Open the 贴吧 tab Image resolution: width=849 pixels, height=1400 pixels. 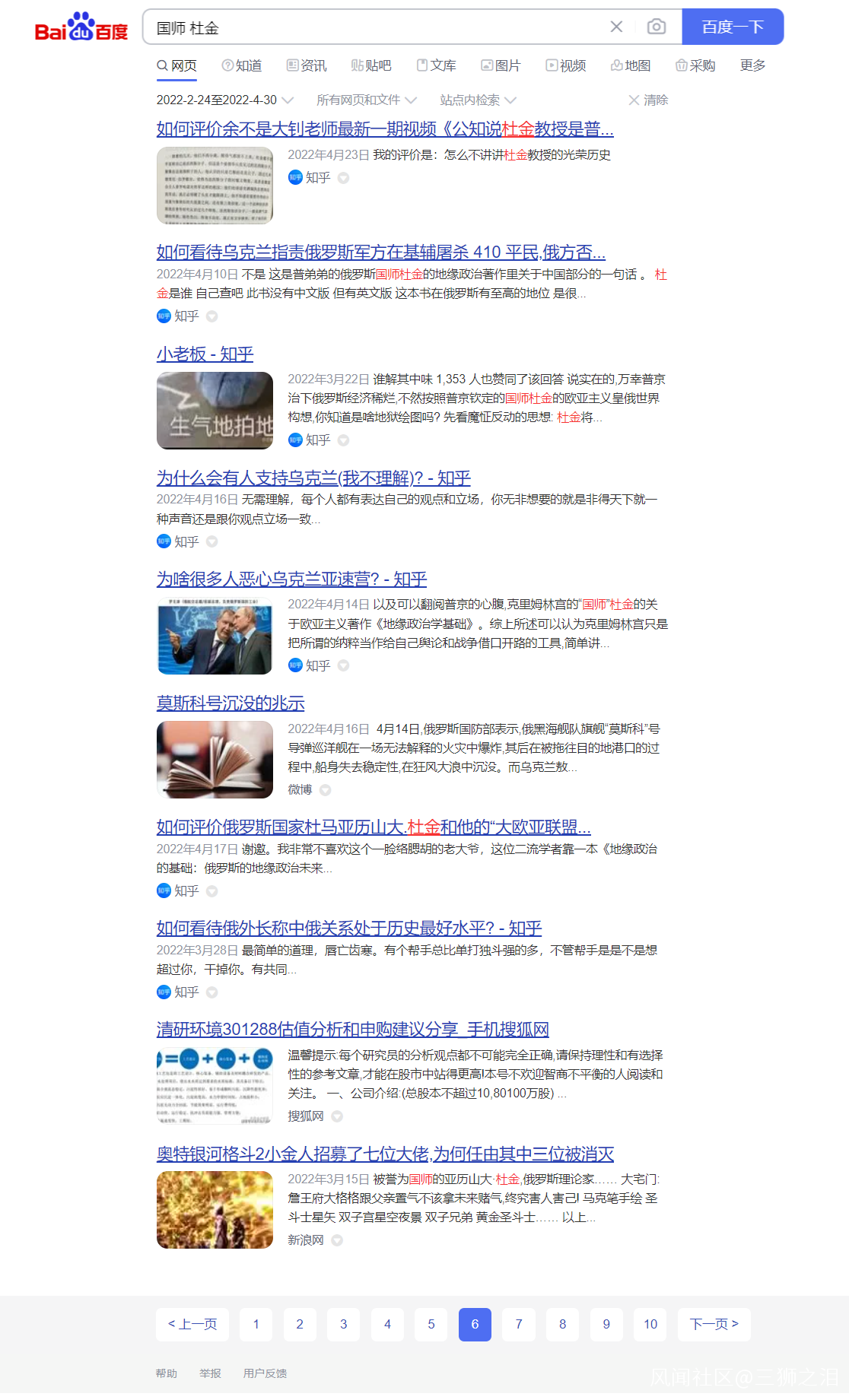point(371,66)
